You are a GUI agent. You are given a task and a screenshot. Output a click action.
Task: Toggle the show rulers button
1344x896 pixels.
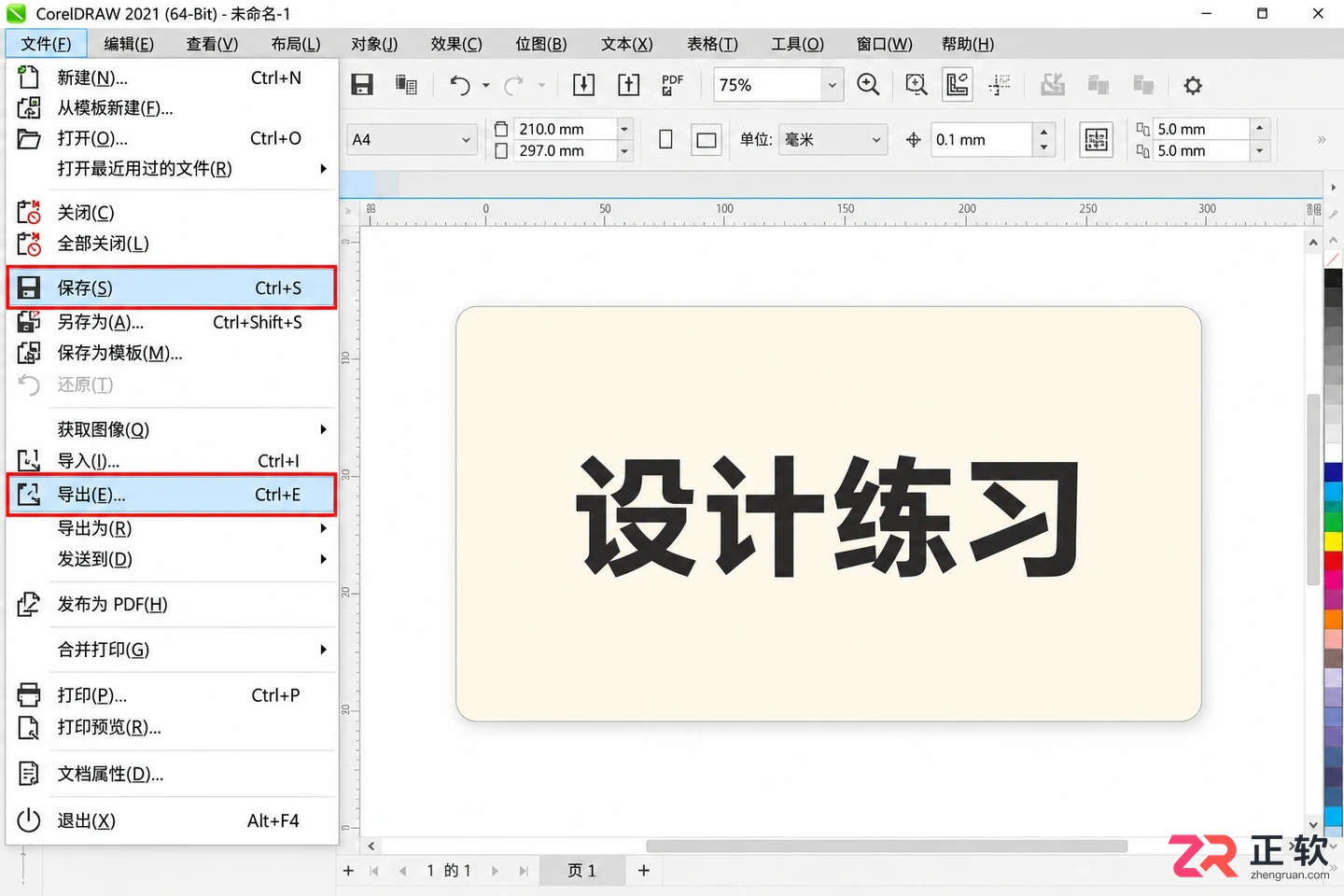pyautogui.click(x=958, y=85)
